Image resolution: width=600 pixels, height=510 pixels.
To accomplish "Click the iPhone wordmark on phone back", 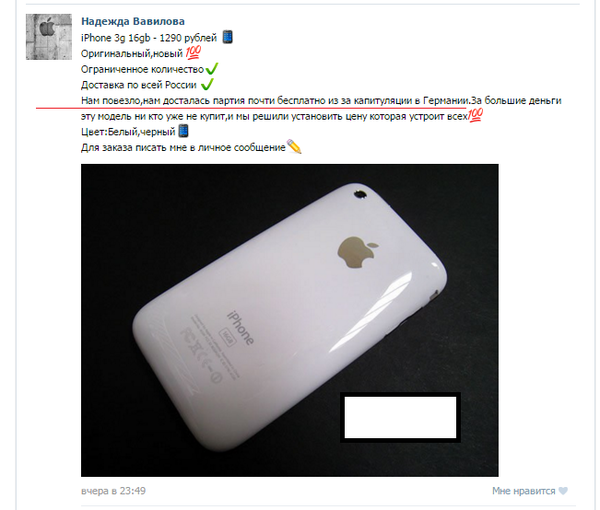I will click(x=241, y=328).
